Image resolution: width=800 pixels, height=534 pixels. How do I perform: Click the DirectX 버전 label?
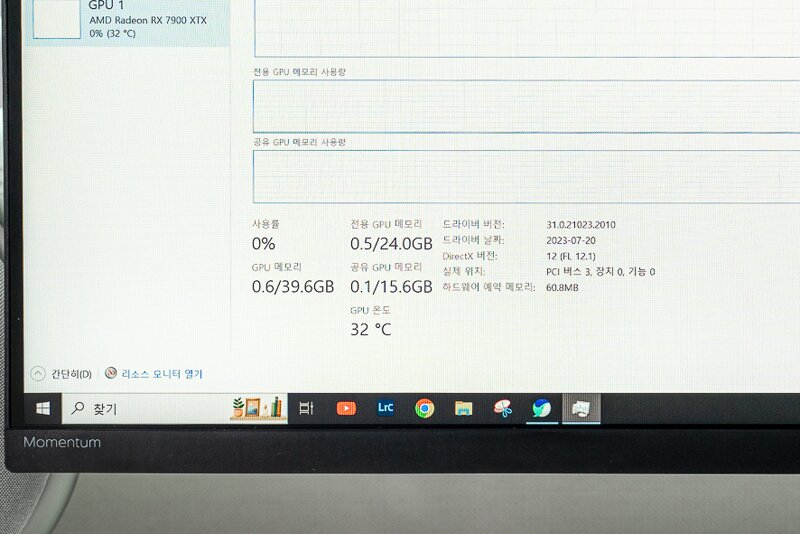pos(469,256)
